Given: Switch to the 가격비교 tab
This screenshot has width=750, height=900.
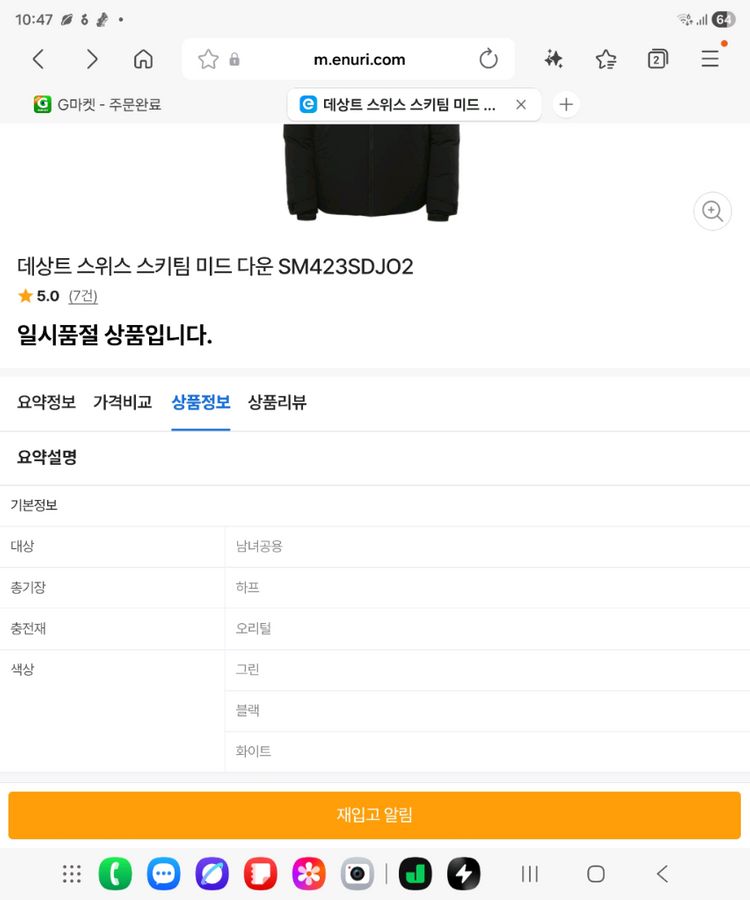Looking at the screenshot, I should click(x=122, y=402).
